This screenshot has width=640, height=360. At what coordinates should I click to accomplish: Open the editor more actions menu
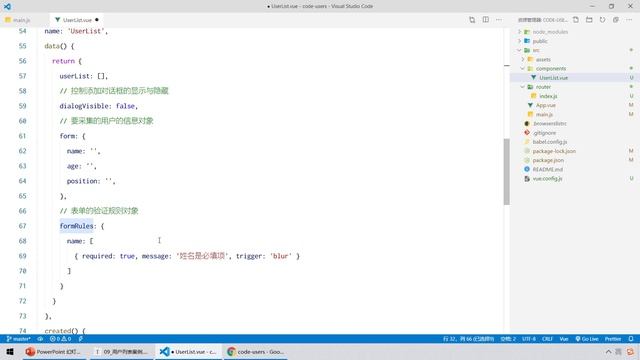[x=499, y=20]
